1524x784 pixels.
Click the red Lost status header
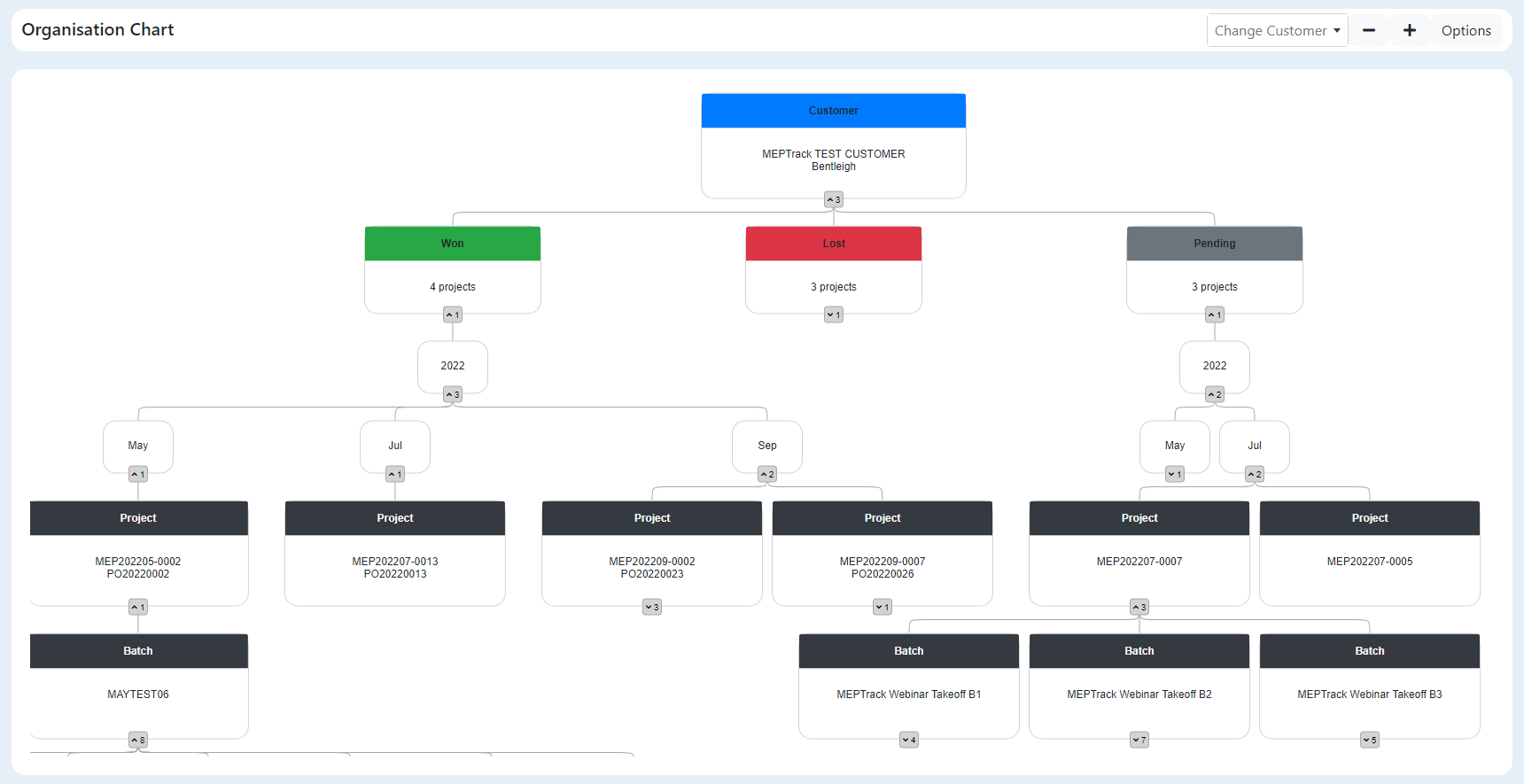(x=834, y=244)
